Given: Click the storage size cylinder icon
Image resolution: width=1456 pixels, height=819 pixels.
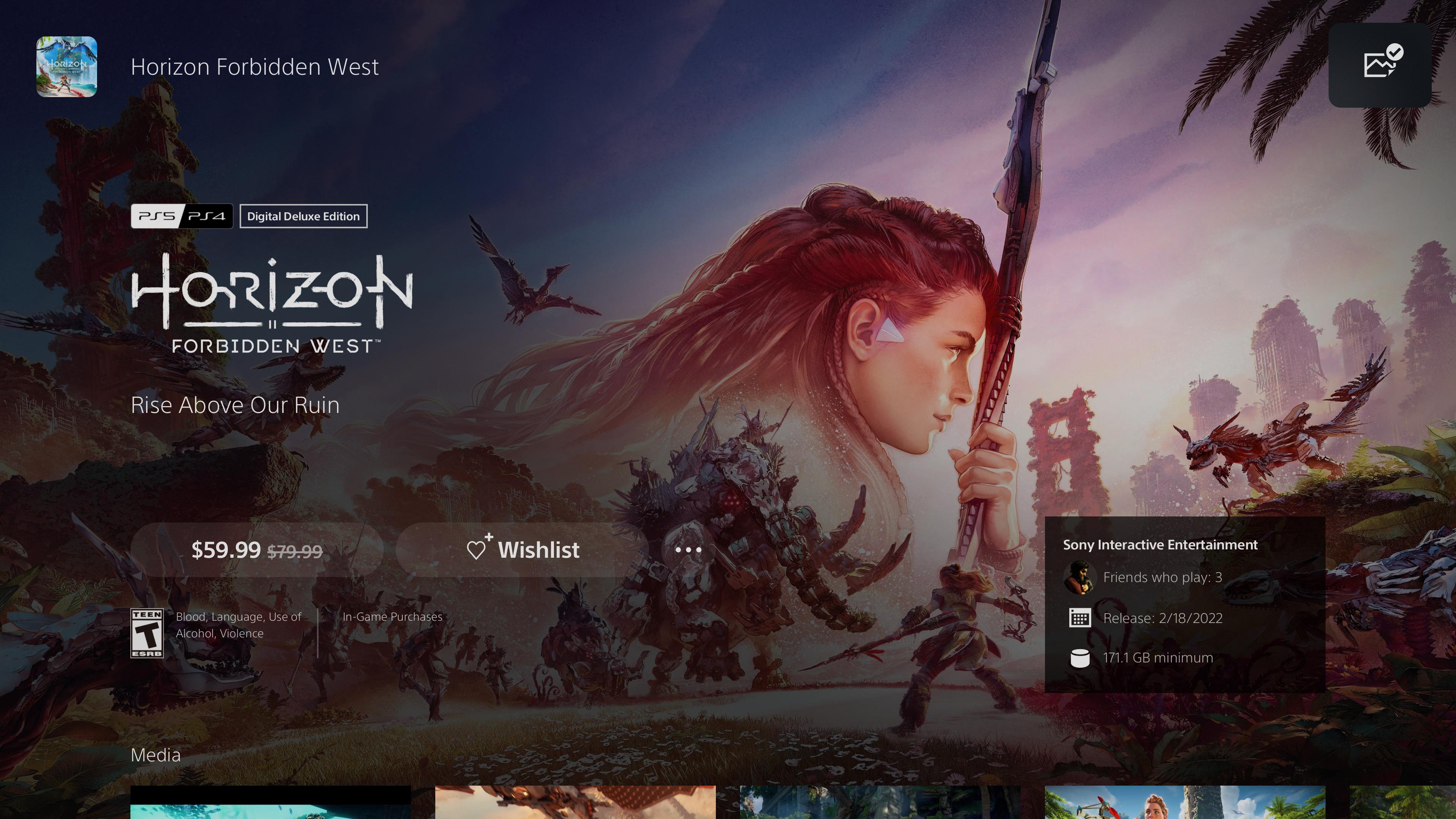Looking at the screenshot, I should [1079, 658].
